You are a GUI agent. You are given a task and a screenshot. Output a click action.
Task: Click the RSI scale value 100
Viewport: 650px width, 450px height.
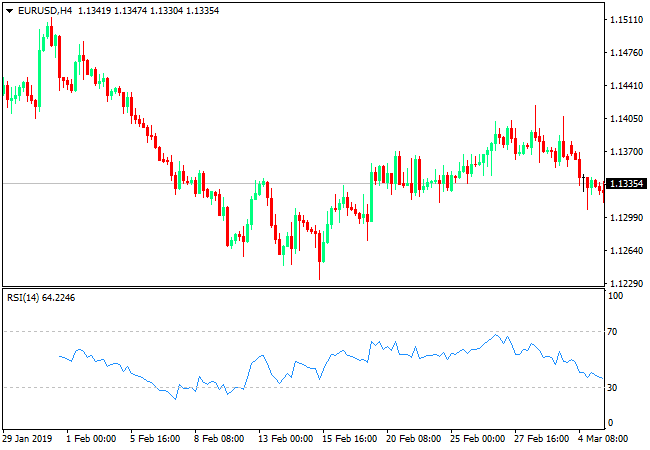615,296
